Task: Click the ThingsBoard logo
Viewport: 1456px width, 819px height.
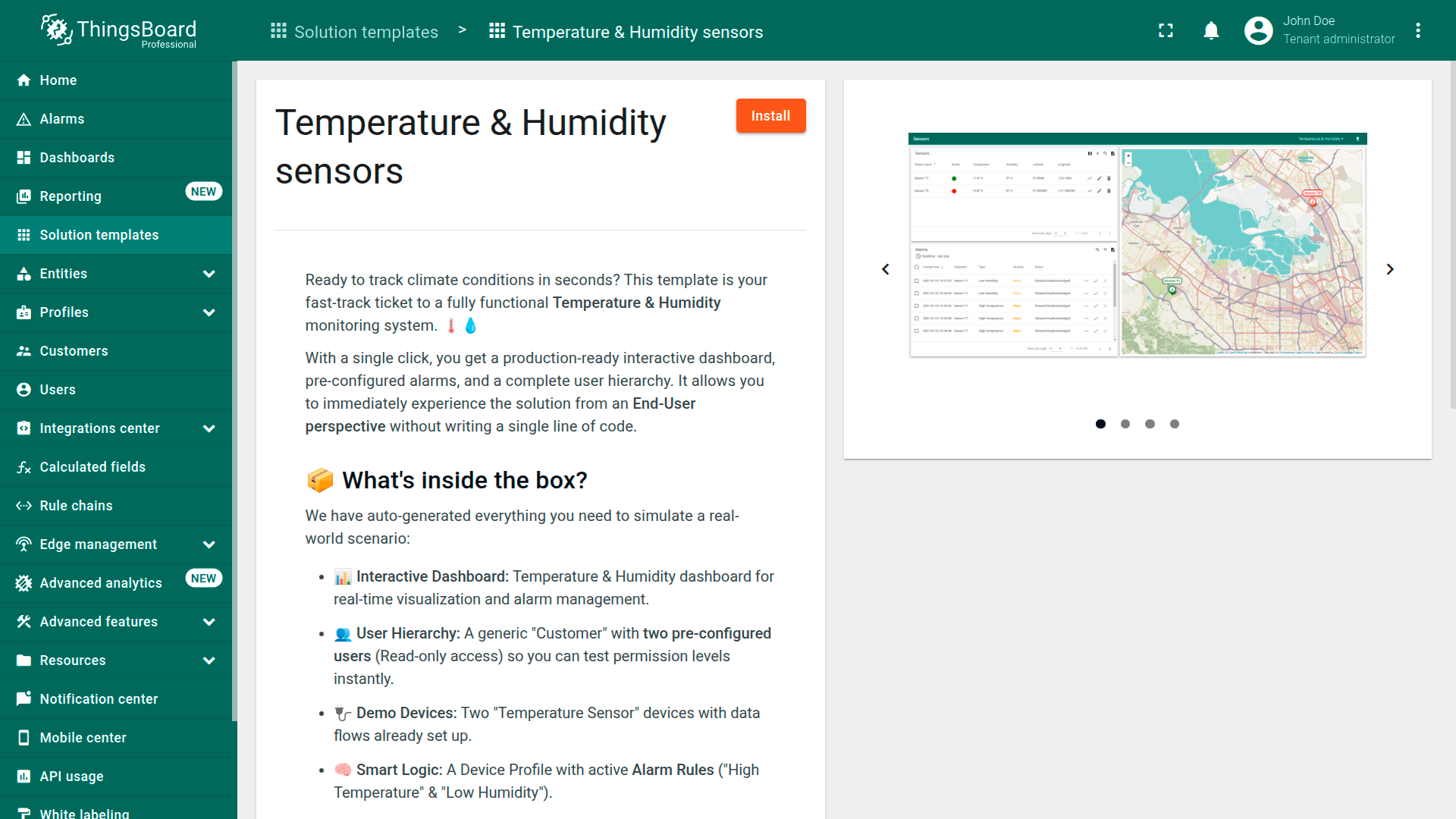Action: [x=118, y=30]
